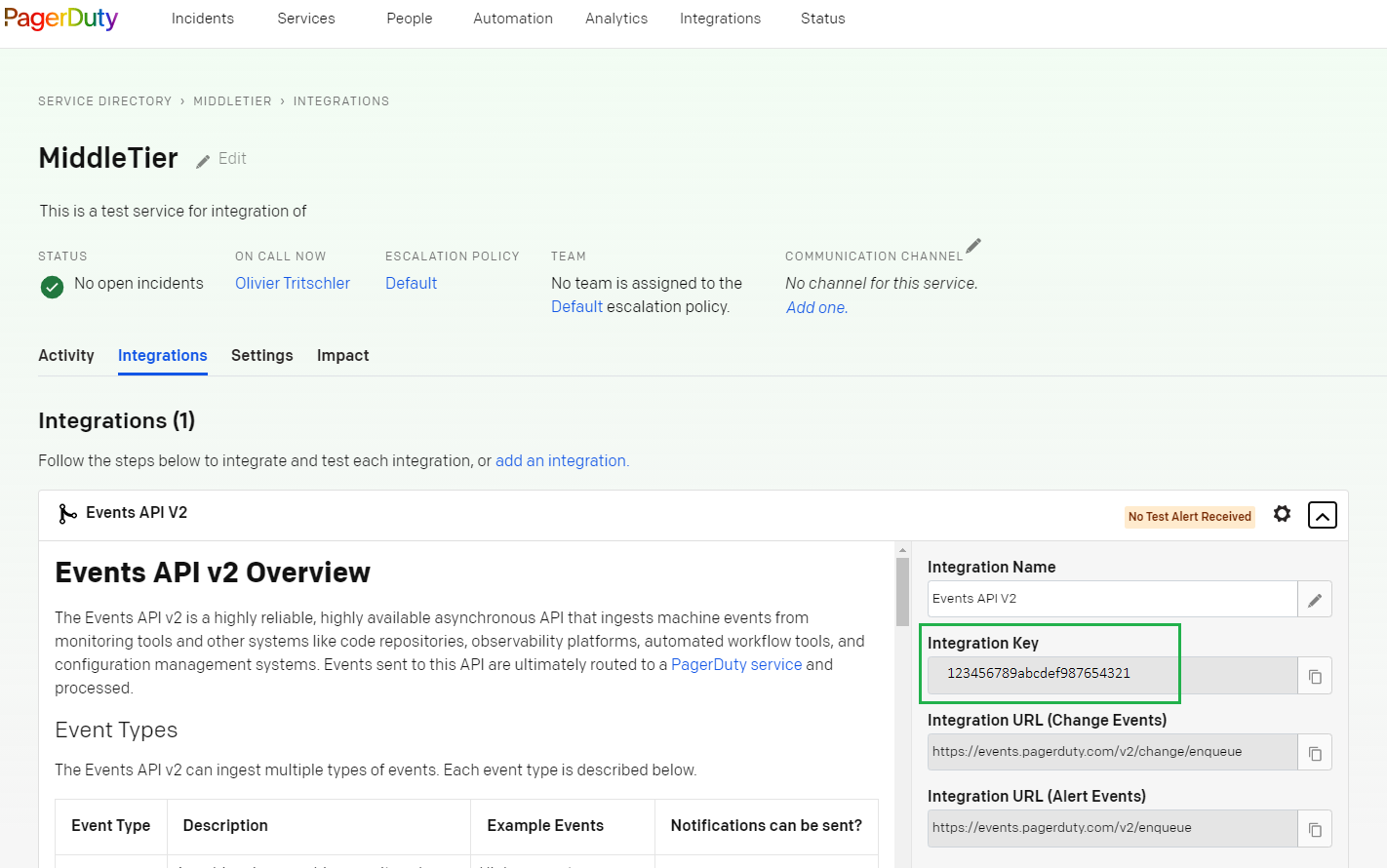This screenshot has width=1387, height=868.
Task: Open the Default escalation policy link
Action: click(411, 284)
